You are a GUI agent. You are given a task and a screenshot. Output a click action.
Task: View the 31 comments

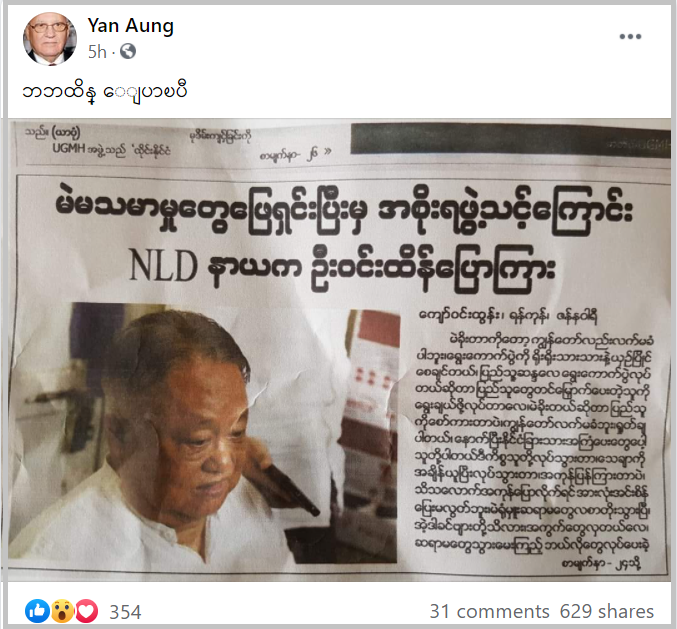coord(489,611)
